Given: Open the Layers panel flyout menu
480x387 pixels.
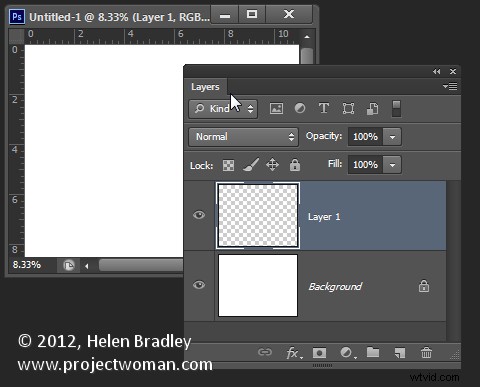Looking at the screenshot, I should pyautogui.click(x=450, y=87).
